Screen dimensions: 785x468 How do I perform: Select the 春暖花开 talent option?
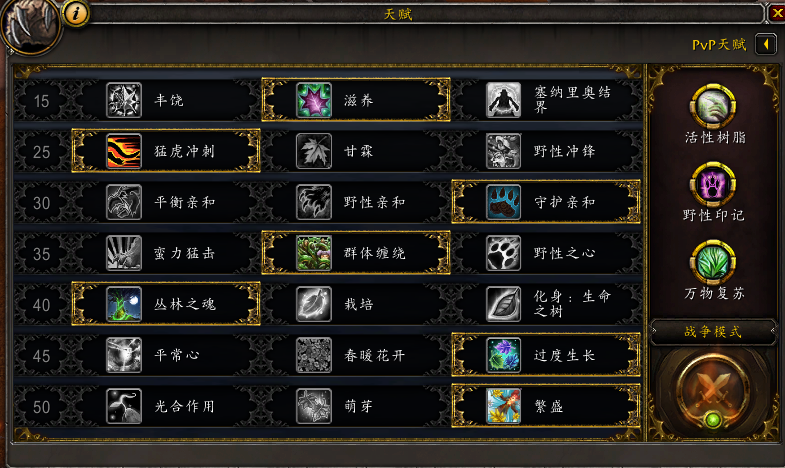click(x=356, y=355)
